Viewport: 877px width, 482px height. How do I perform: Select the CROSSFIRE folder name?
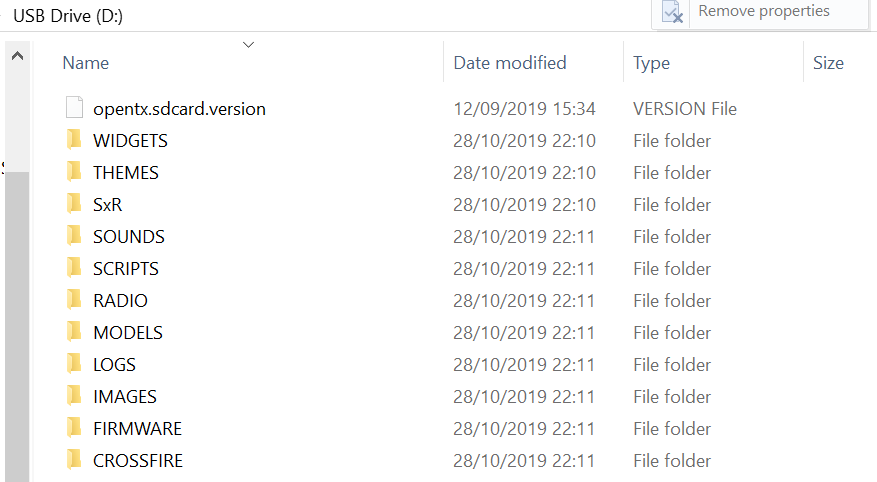tap(138, 460)
